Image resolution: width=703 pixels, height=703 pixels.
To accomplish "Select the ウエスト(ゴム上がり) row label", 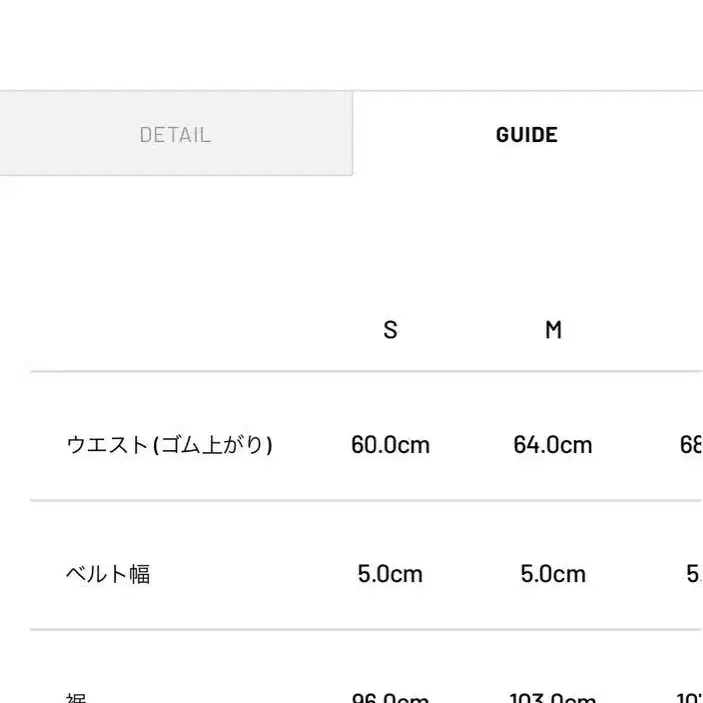I will coord(169,445).
